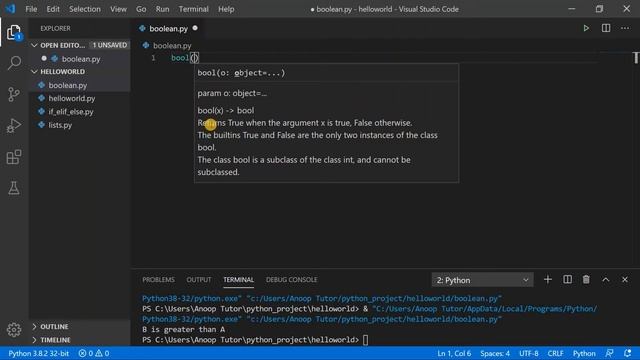Click the 1 UNSAVED badge
640x360 pixels.
point(109,45)
